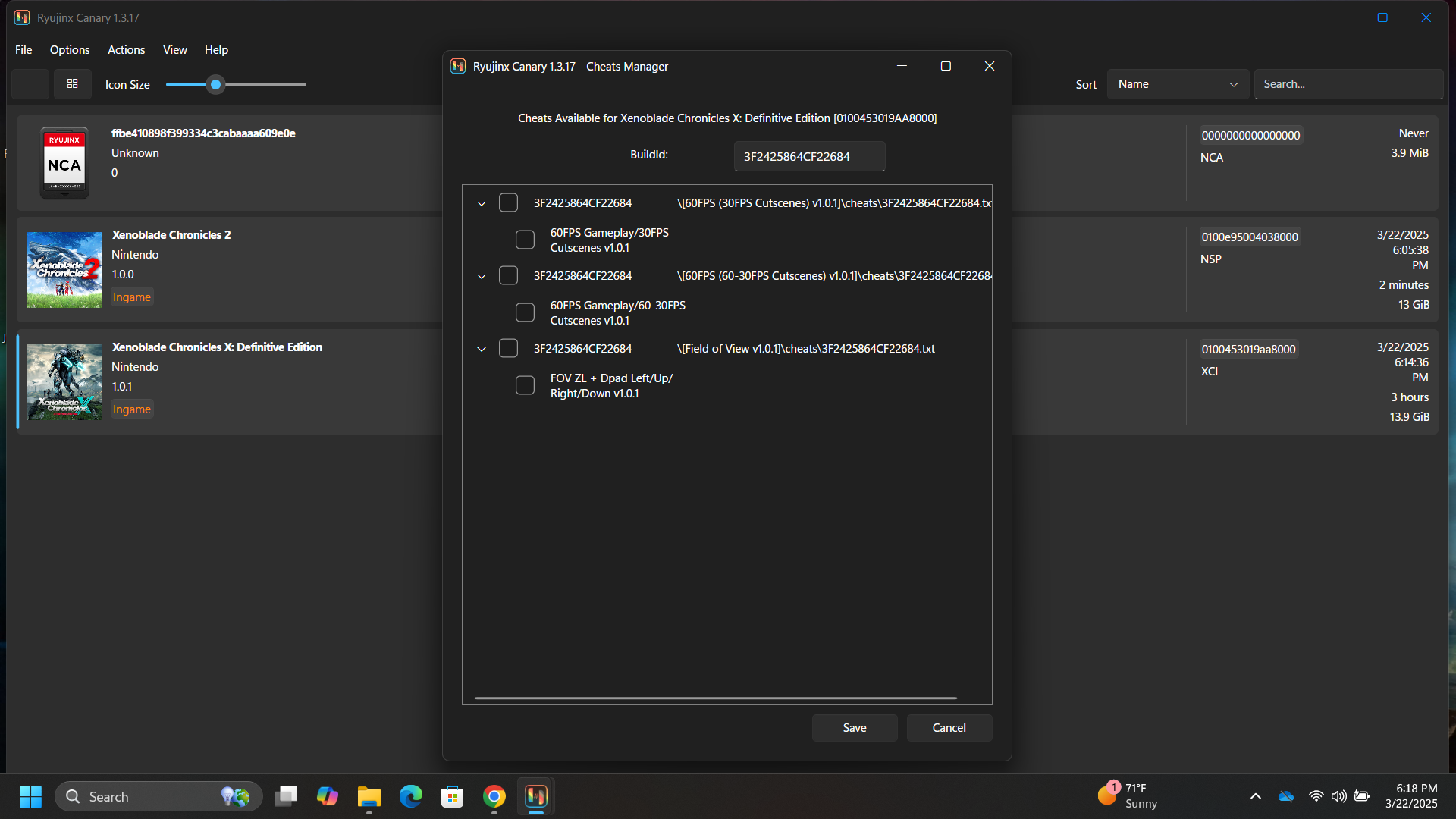
Task: Focus the game list Search box
Action: pyautogui.click(x=1348, y=84)
